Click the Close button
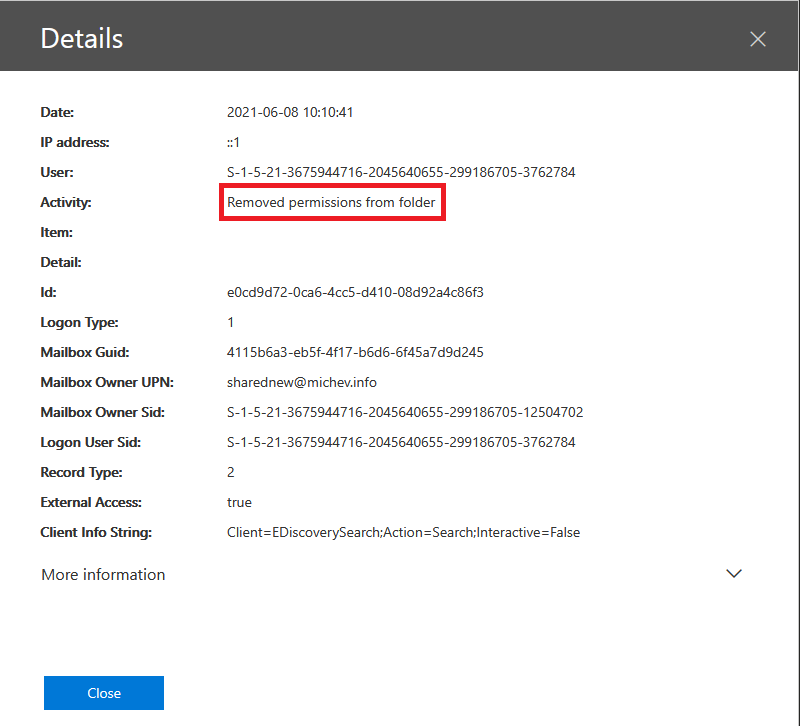The height and width of the screenshot is (726, 800). click(x=103, y=692)
